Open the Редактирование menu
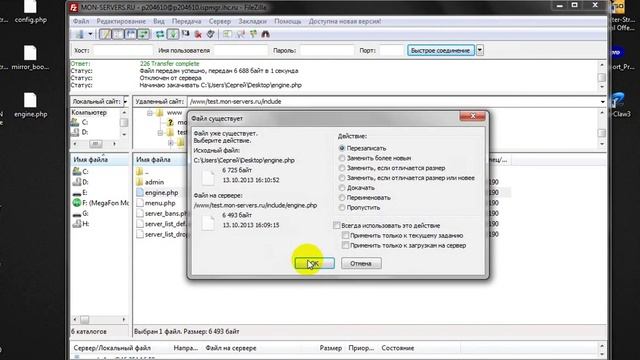This screenshot has height=360, width=640. tap(121, 21)
